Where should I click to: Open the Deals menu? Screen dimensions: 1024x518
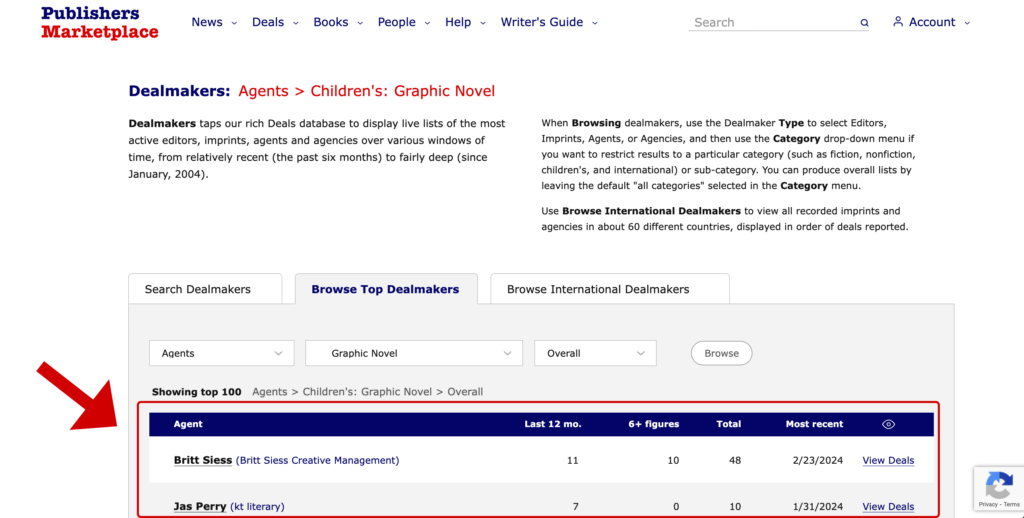274,22
